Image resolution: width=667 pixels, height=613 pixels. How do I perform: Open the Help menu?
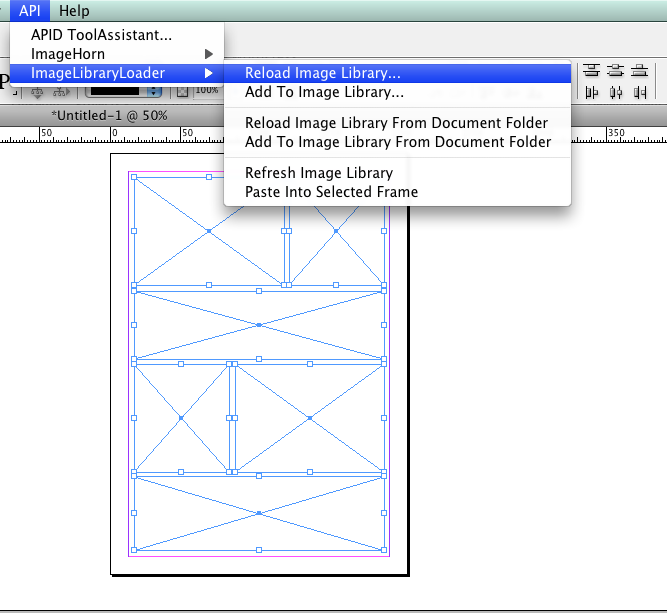click(73, 11)
